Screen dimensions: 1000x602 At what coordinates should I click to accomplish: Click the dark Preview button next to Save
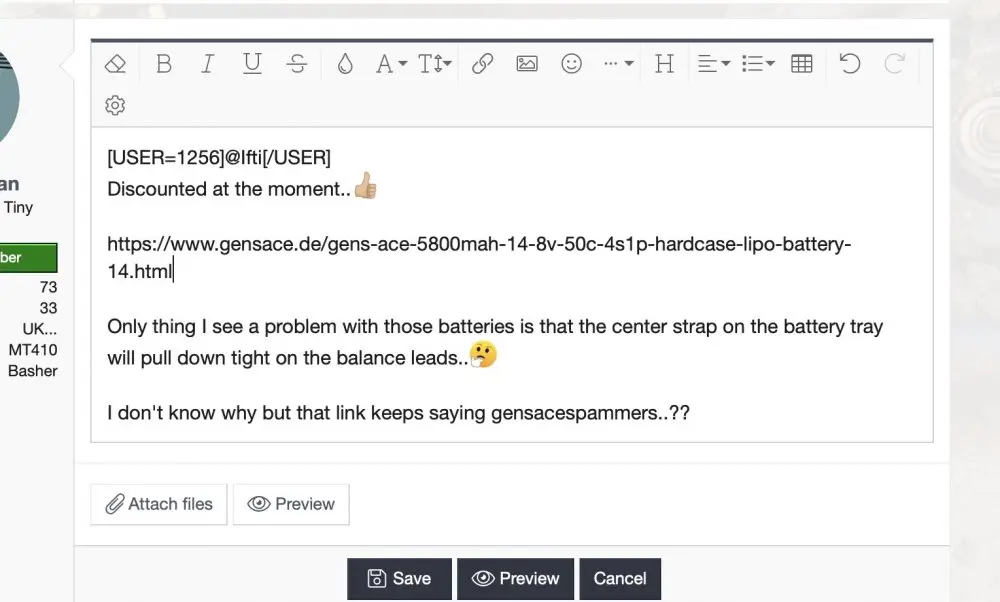pos(515,578)
